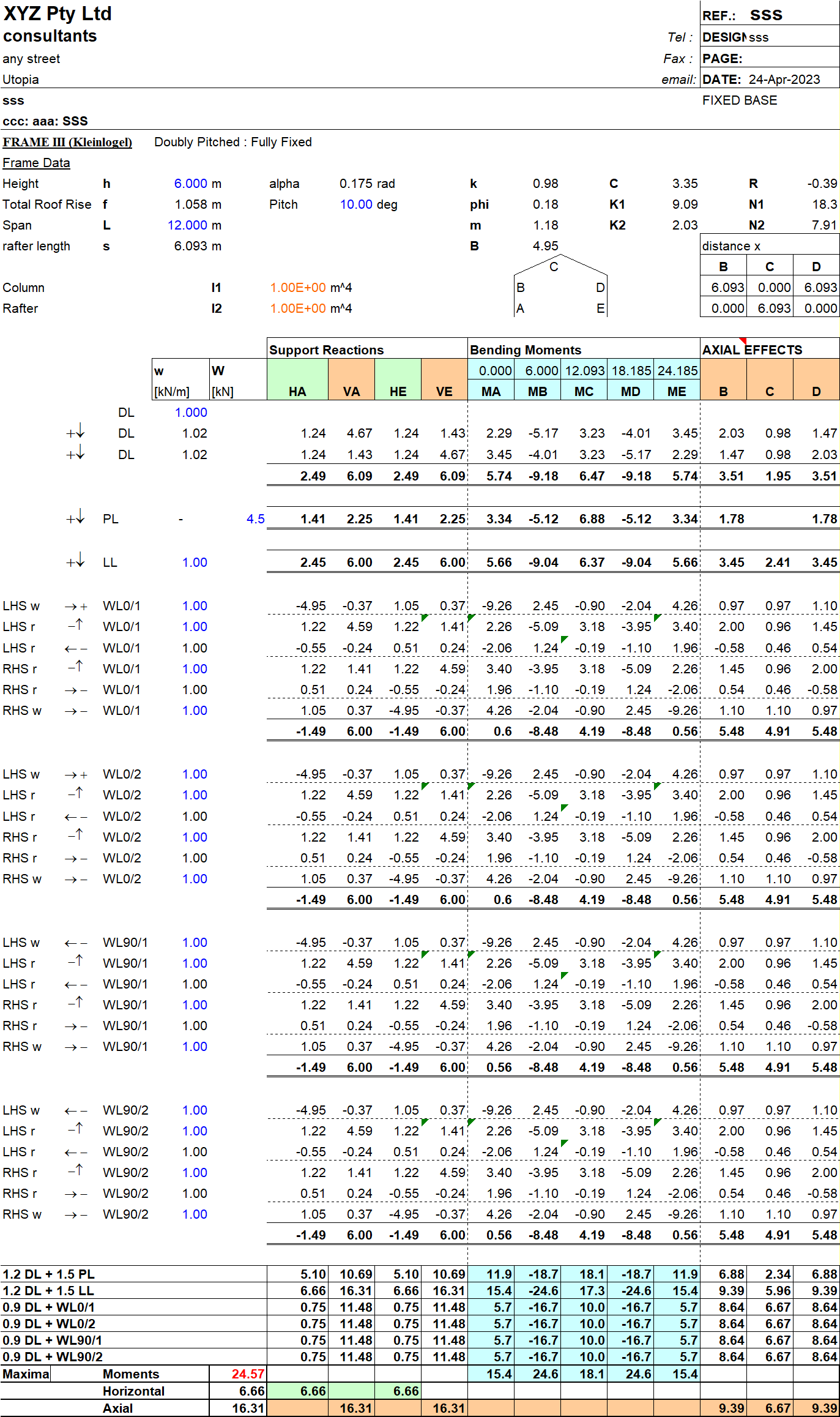Click apex label C in frame diagram
Viewport: 840px width, 1417px height.
pyautogui.click(x=554, y=267)
